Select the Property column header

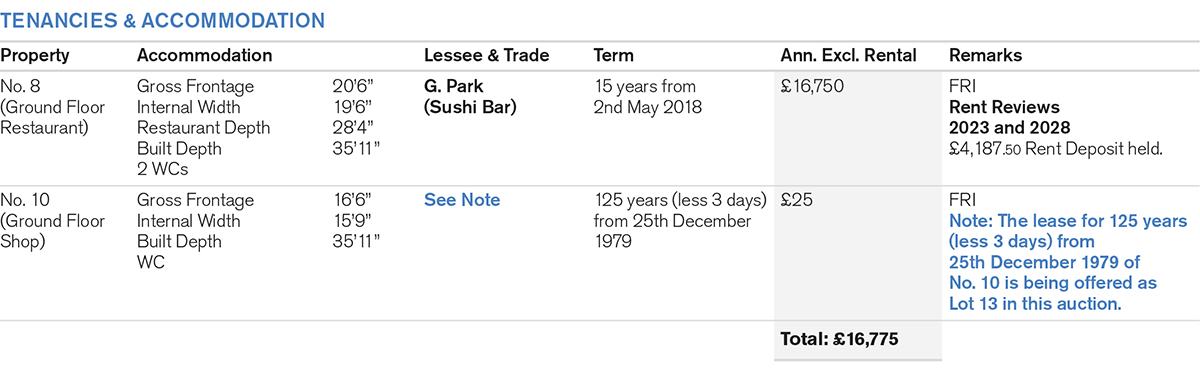click(x=33, y=56)
